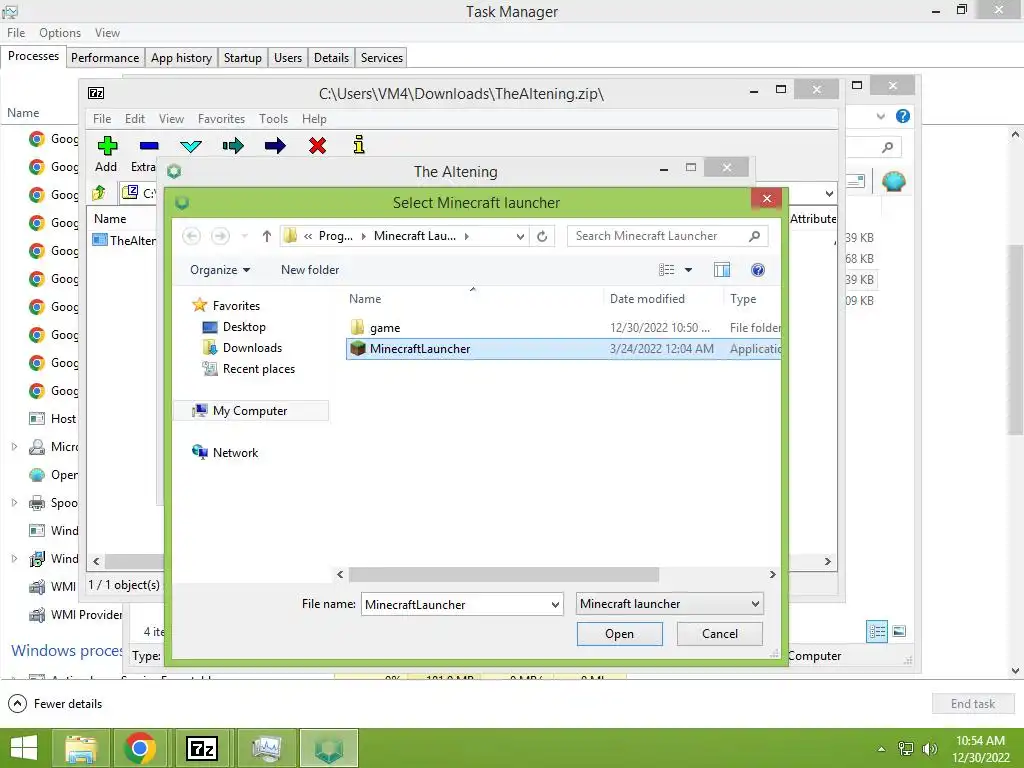Image resolution: width=1024 pixels, height=768 pixels.
Task: Switch to the Services tab
Action: [381, 57]
